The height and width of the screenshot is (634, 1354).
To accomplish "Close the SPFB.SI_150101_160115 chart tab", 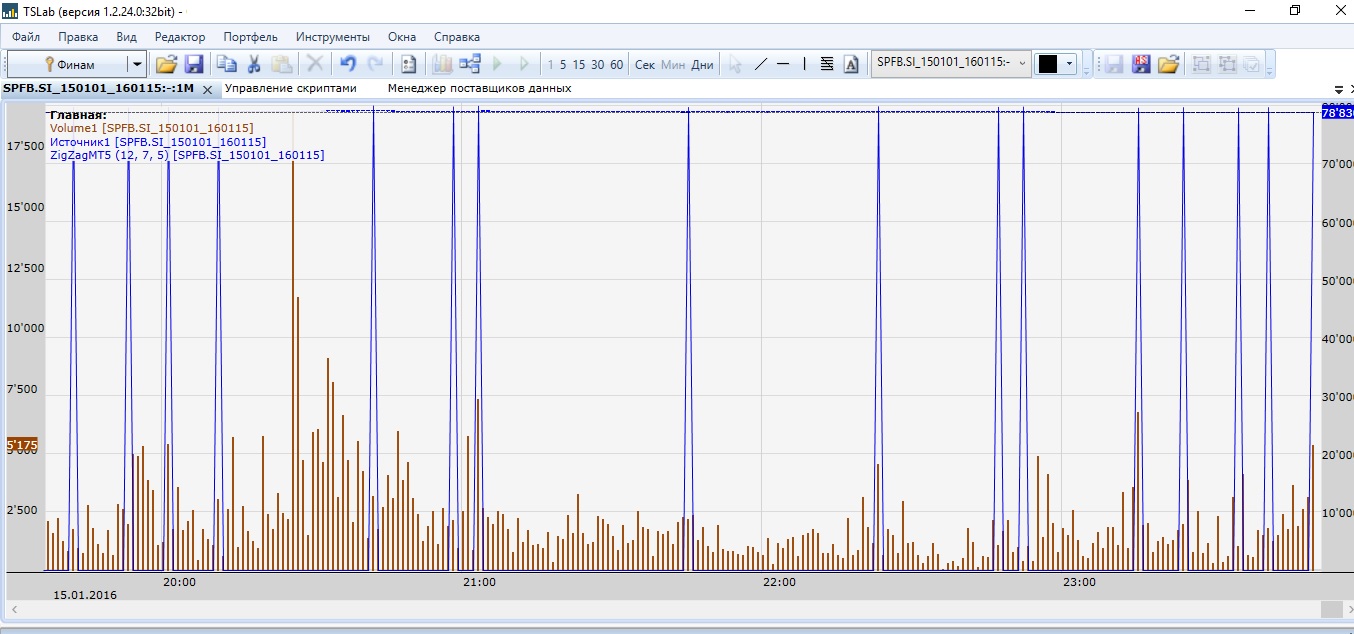I will 207,89.
